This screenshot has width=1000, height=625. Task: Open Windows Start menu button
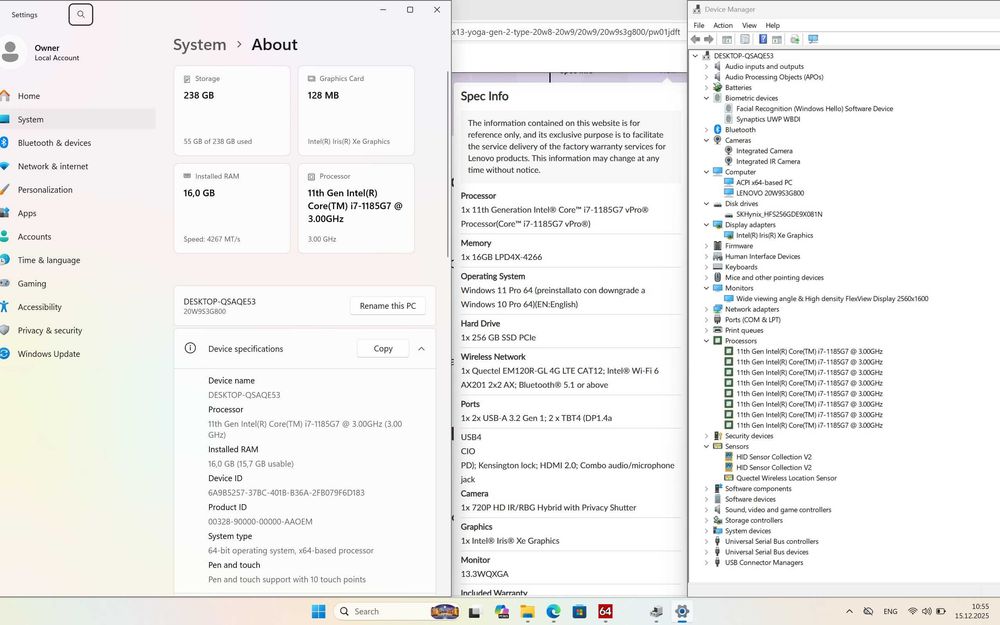pos(318,612)
